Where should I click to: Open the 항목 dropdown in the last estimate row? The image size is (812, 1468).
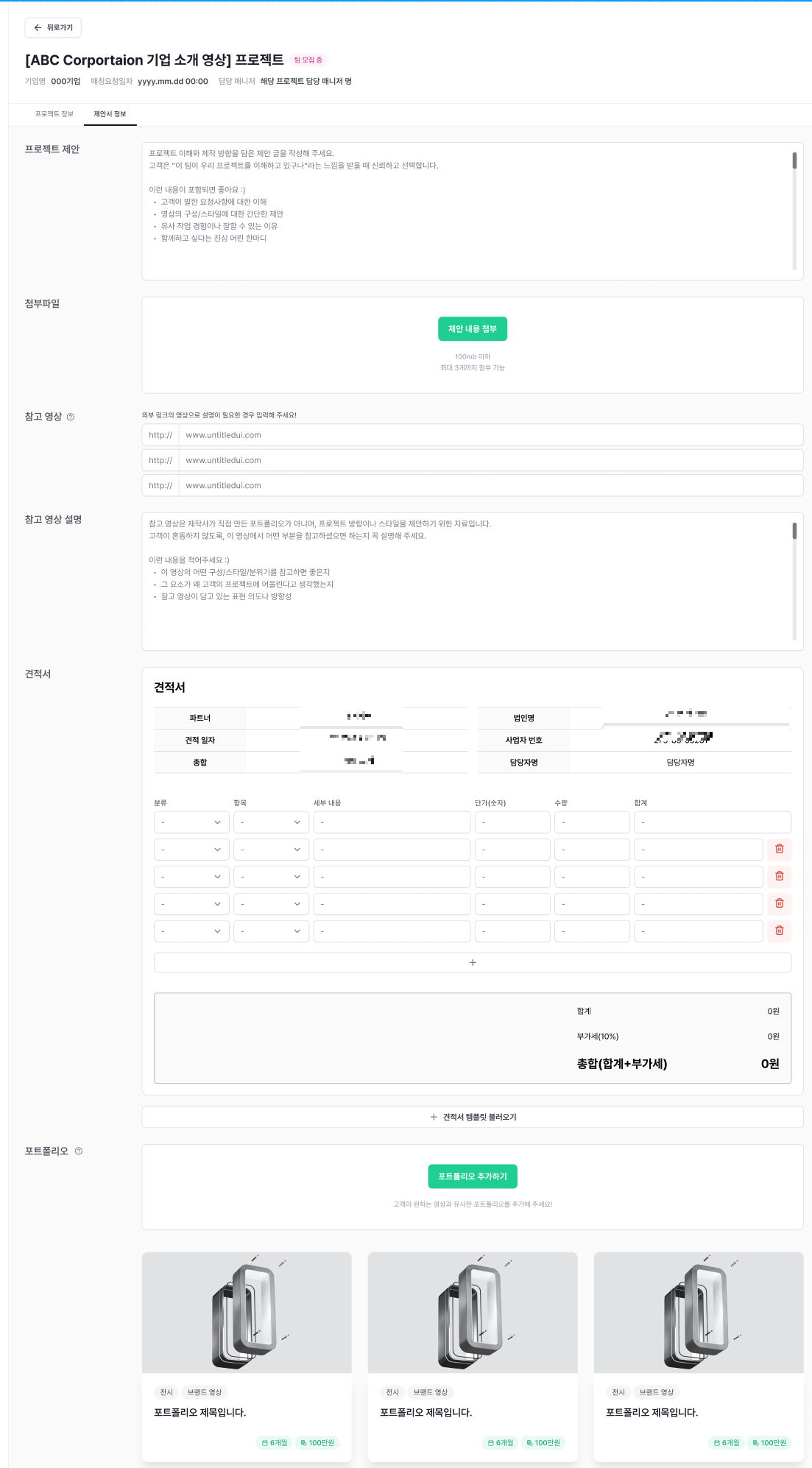271,931
